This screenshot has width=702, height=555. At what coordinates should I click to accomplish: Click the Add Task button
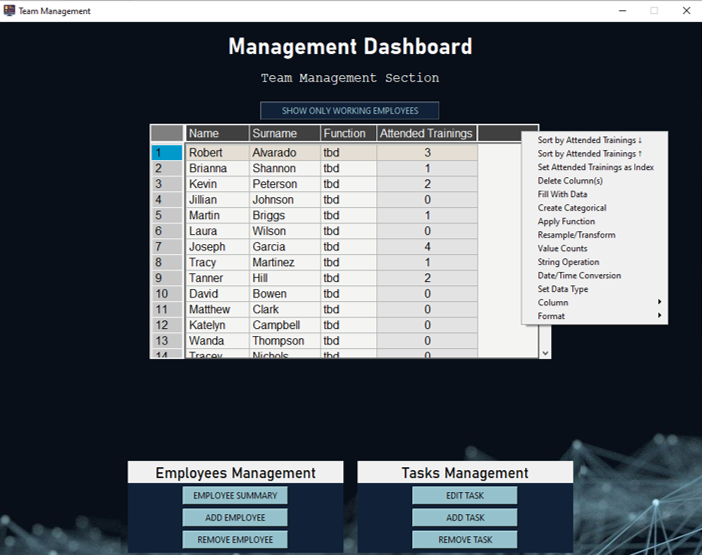464,518
